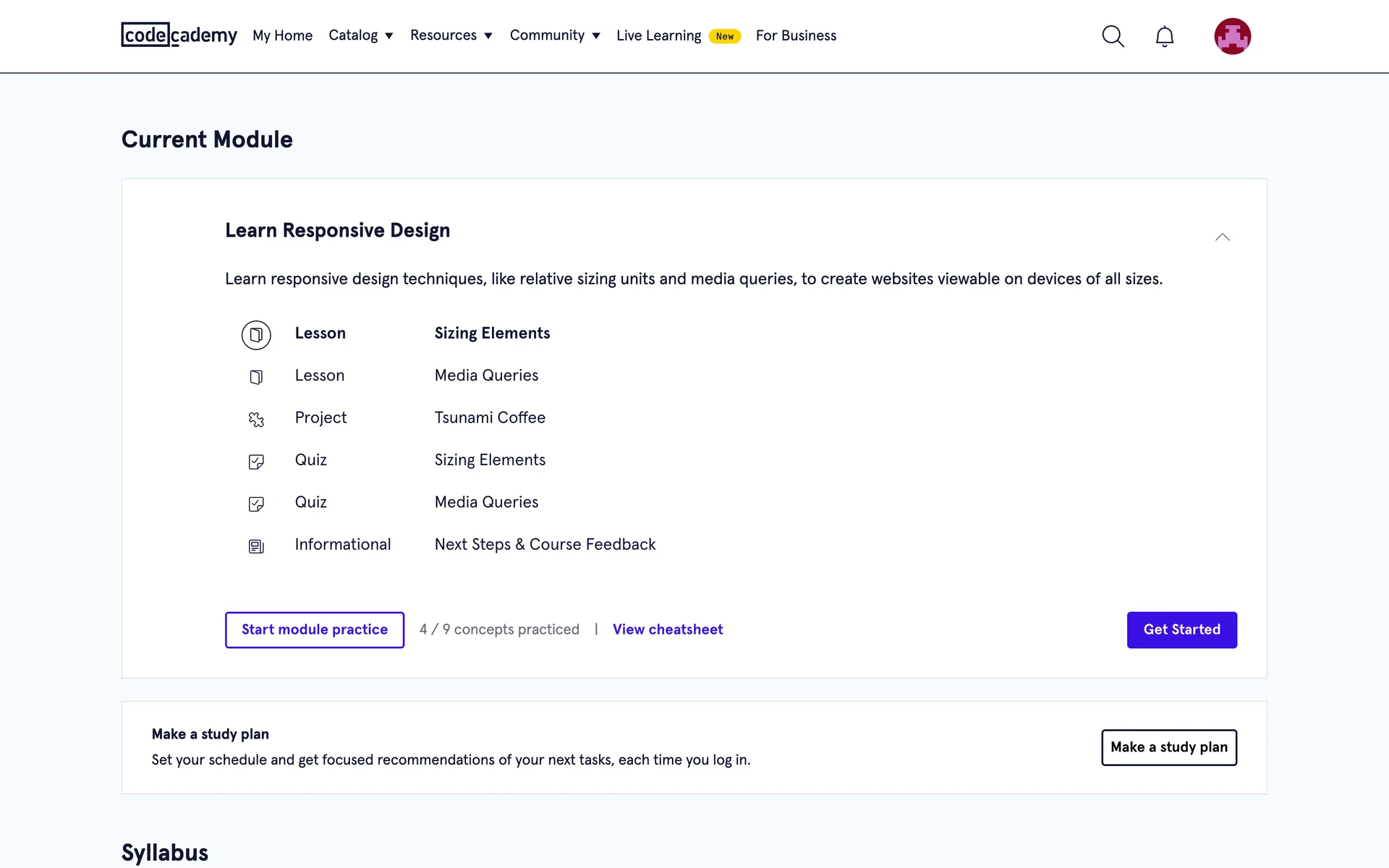Expand the Community dropdown menu
1389x868 pixels.
point(554,35)
